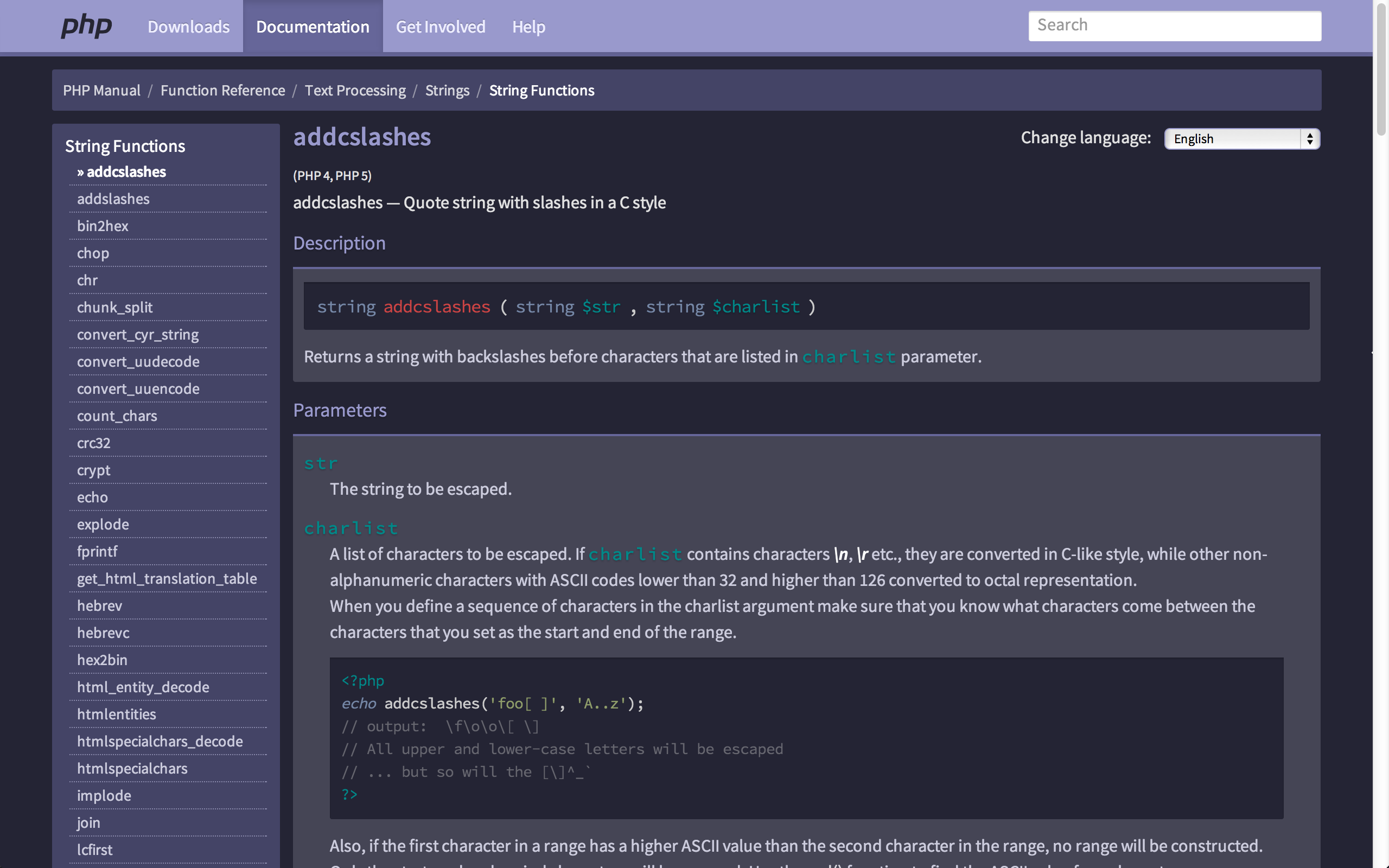
Task: Click '(PHP 4, PHP 5)' version text
Action: 332,176
